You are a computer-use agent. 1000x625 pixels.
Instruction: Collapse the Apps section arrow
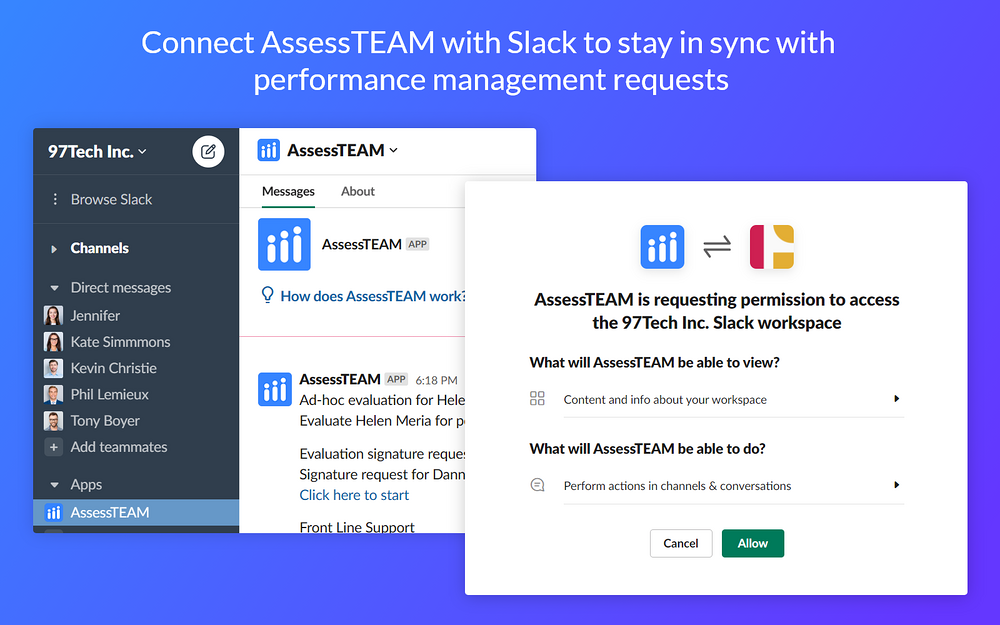click(54, 485)
